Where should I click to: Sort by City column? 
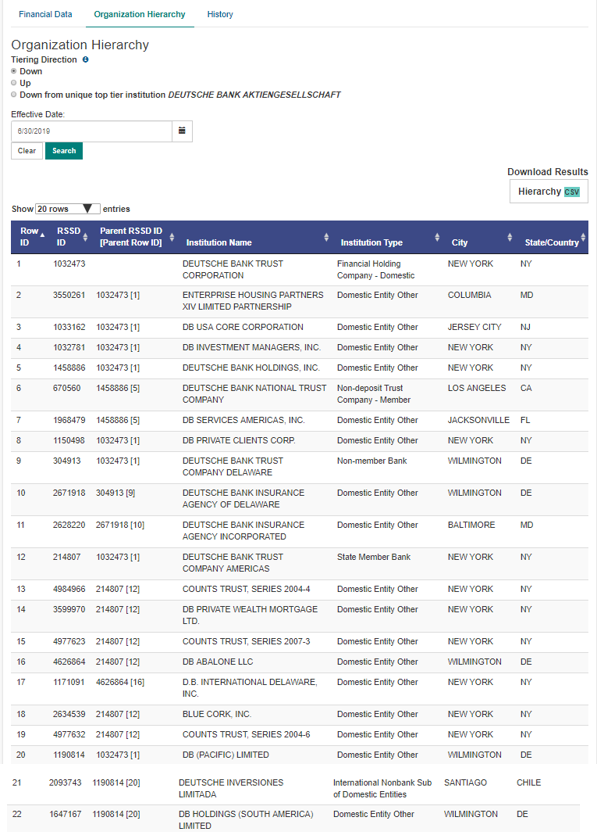pyautogui.click(x=481, y=237)
